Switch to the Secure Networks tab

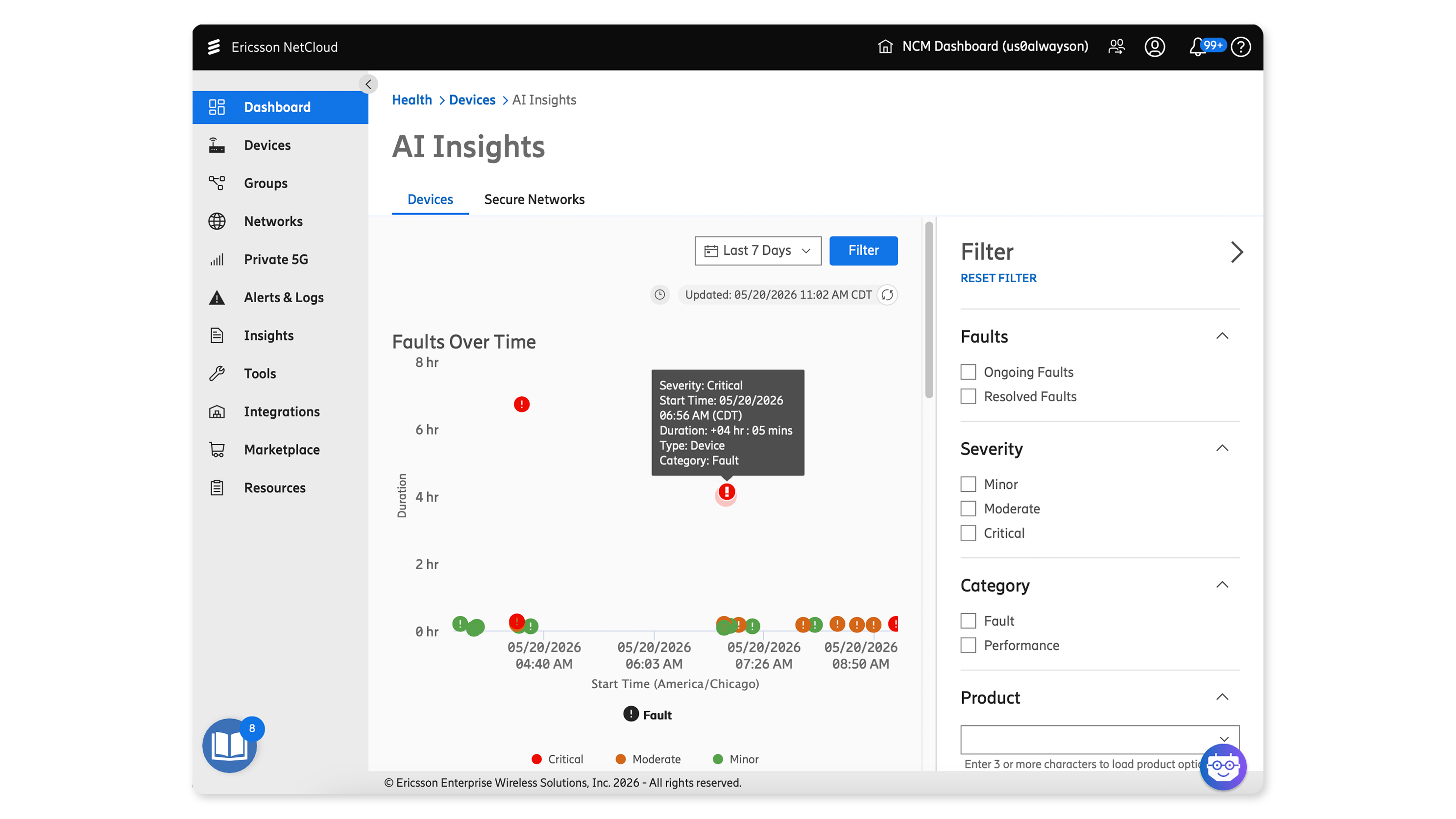point(534,199)
